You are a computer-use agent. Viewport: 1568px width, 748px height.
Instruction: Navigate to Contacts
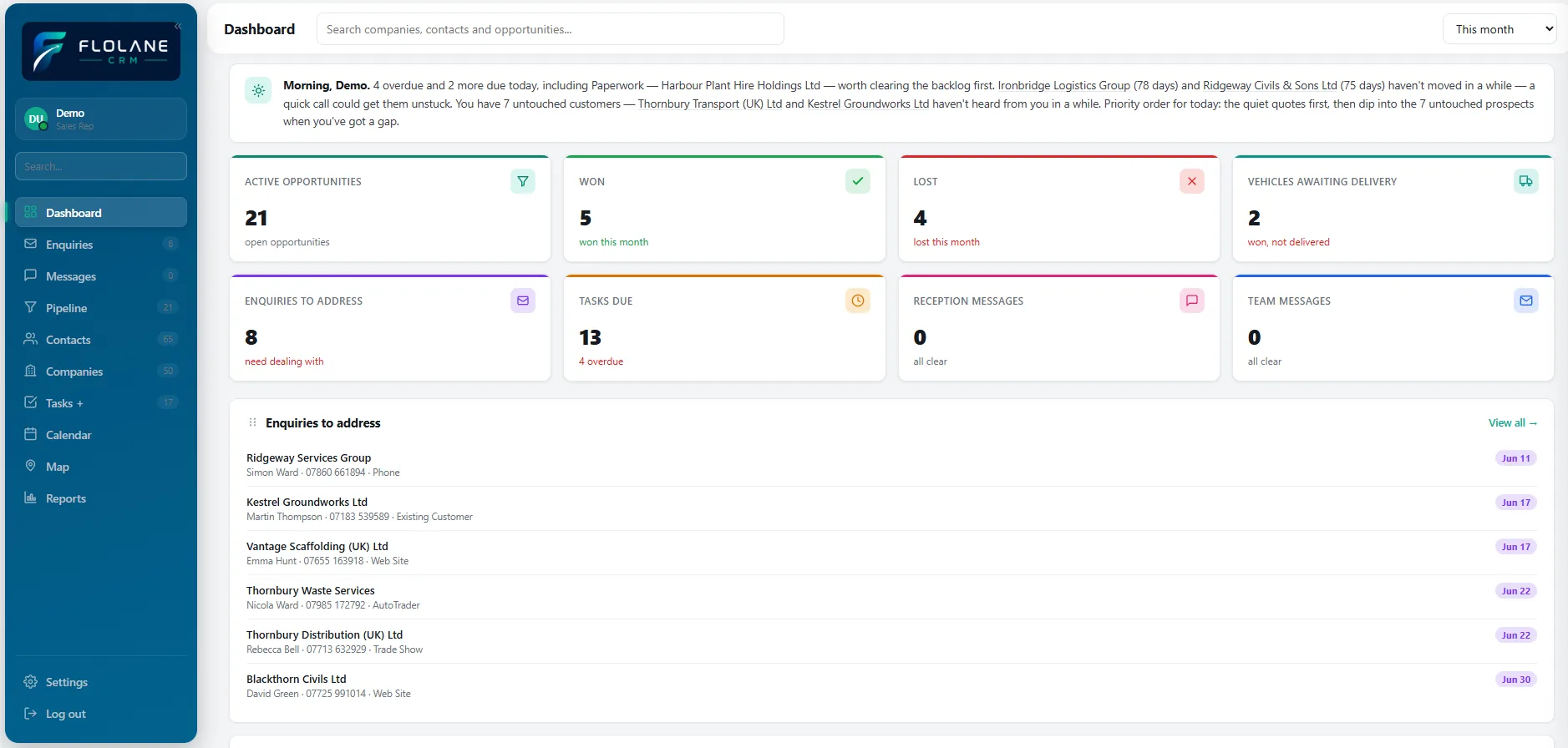(101, 339)
